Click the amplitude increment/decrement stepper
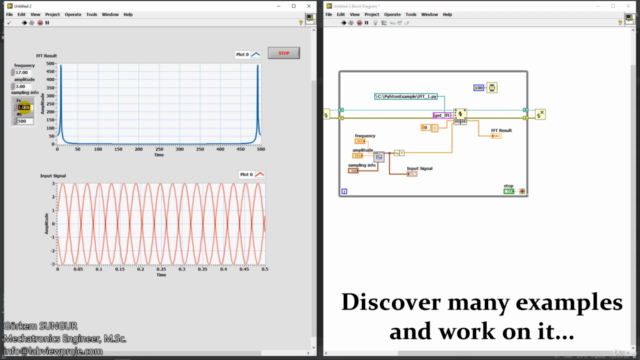Viewport: 640px width, 360px height. click(x=13, y=87)
